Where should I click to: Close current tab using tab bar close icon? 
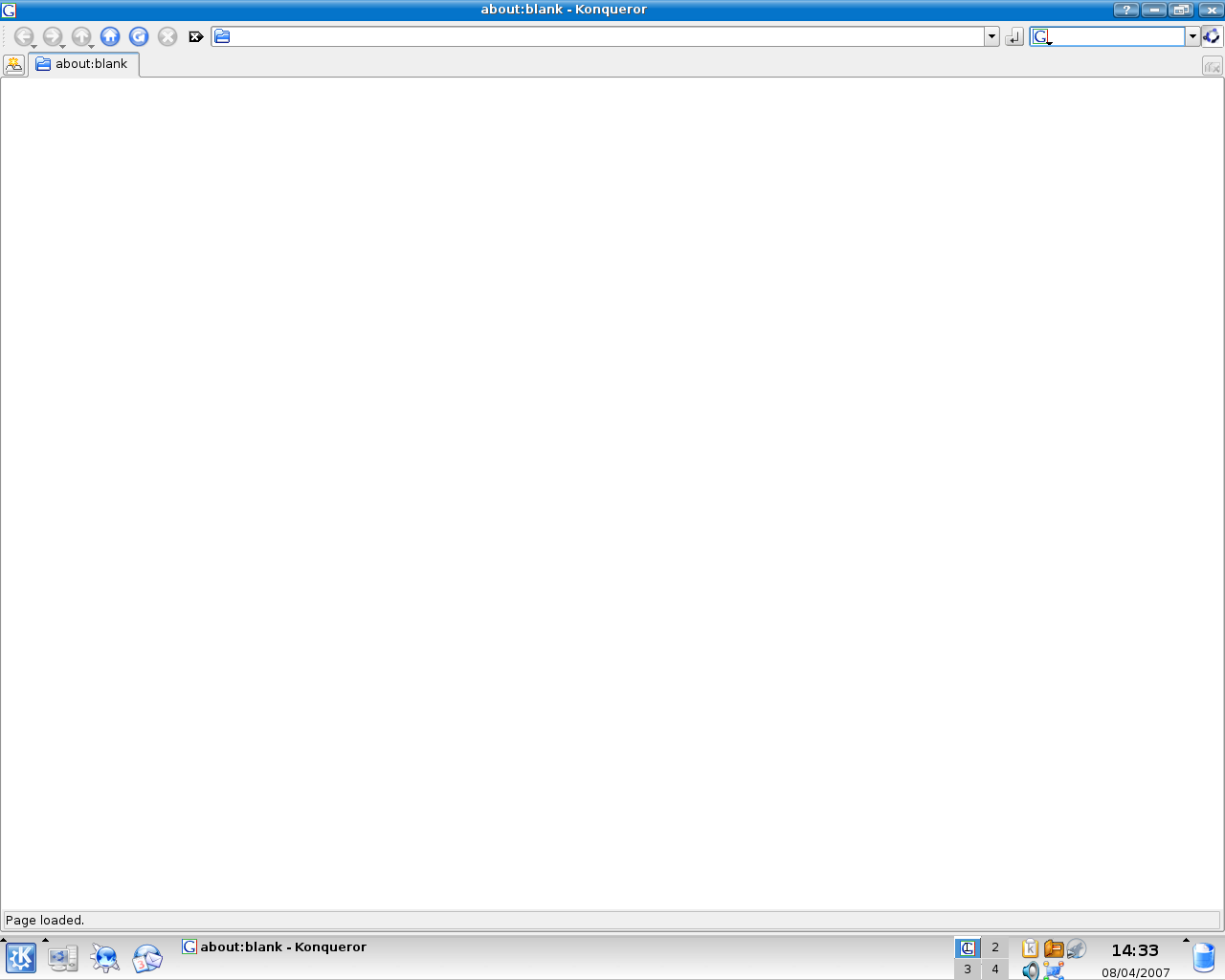(x=1212, y=66)
